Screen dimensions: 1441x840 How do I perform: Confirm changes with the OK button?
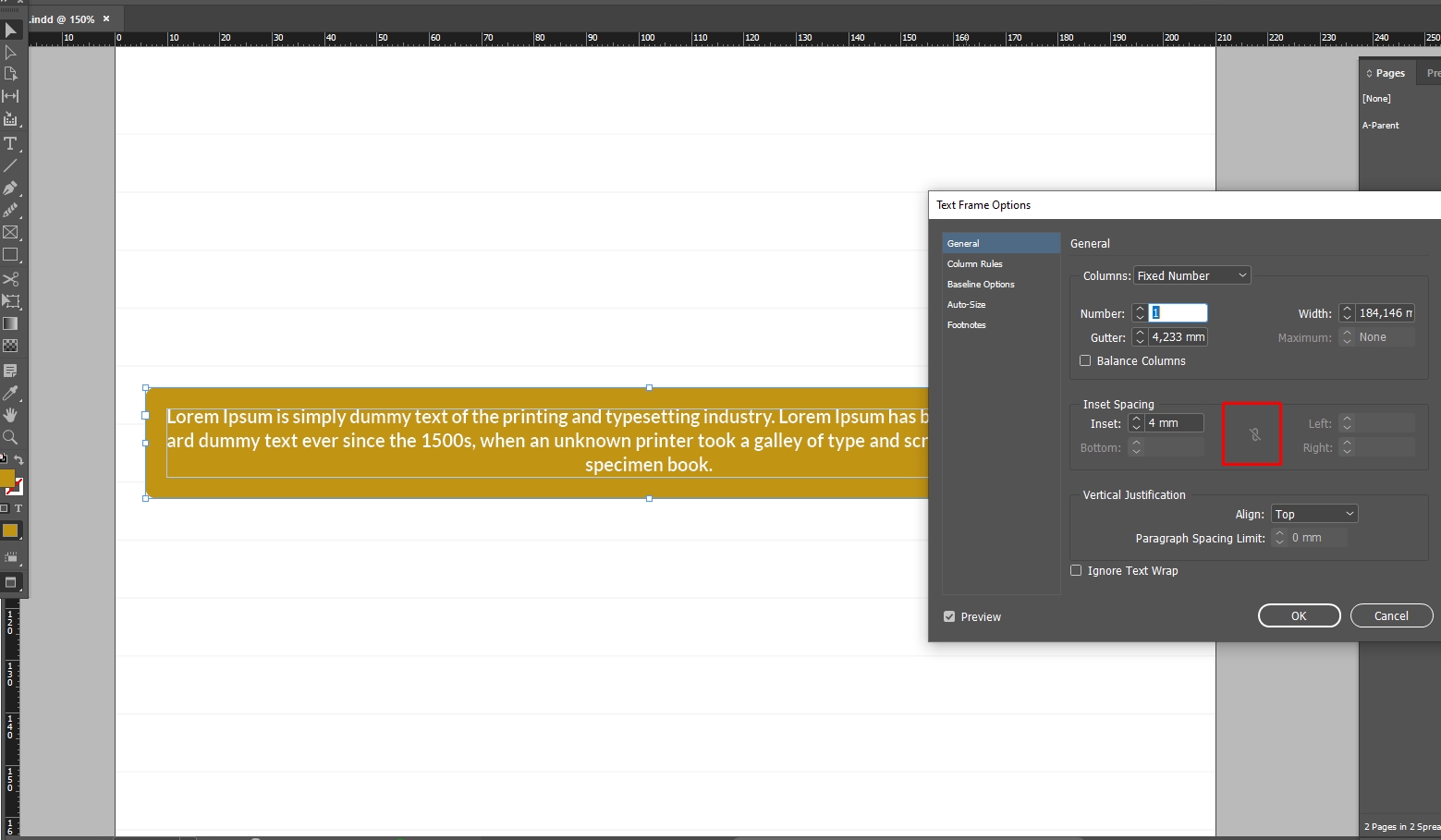tap(1299, 615)
